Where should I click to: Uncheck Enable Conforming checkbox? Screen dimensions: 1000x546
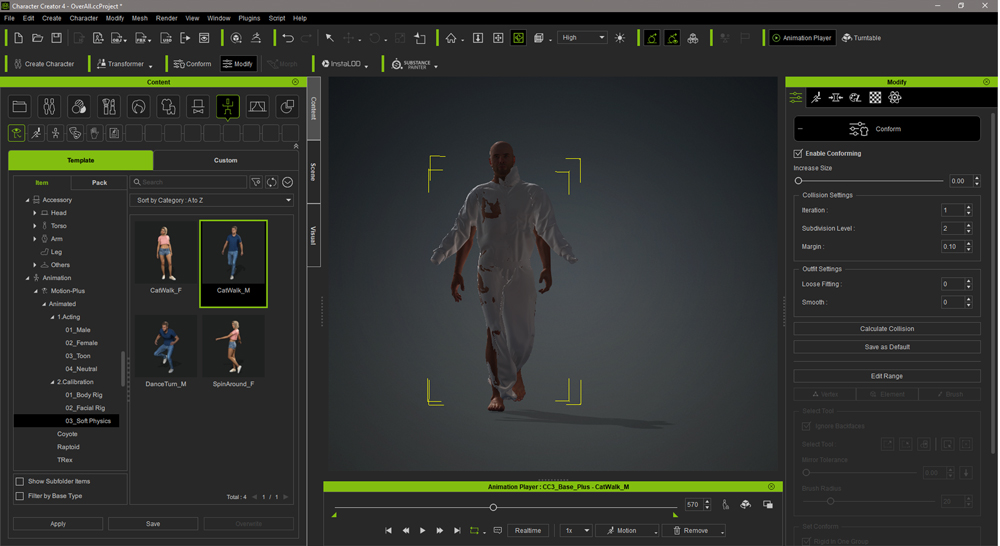point(798,154)
